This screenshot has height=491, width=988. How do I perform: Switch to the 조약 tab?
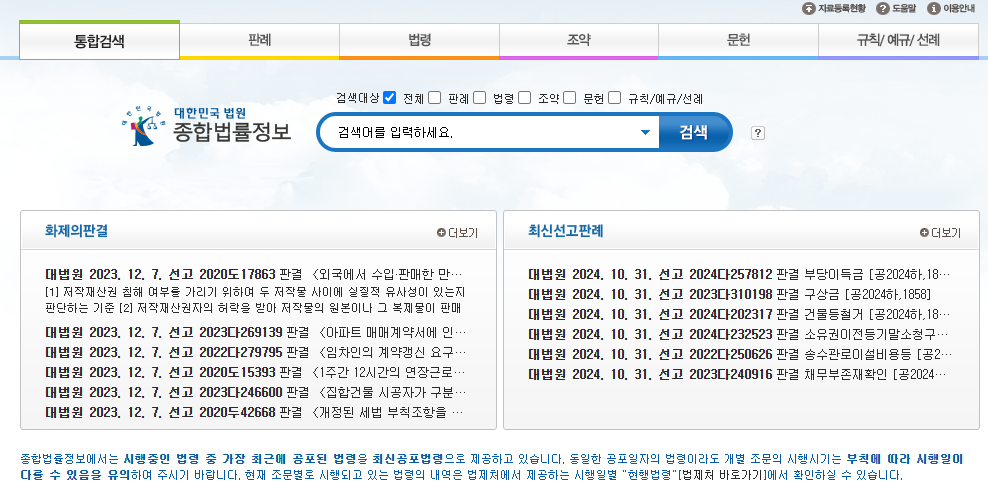click(579, 41)
